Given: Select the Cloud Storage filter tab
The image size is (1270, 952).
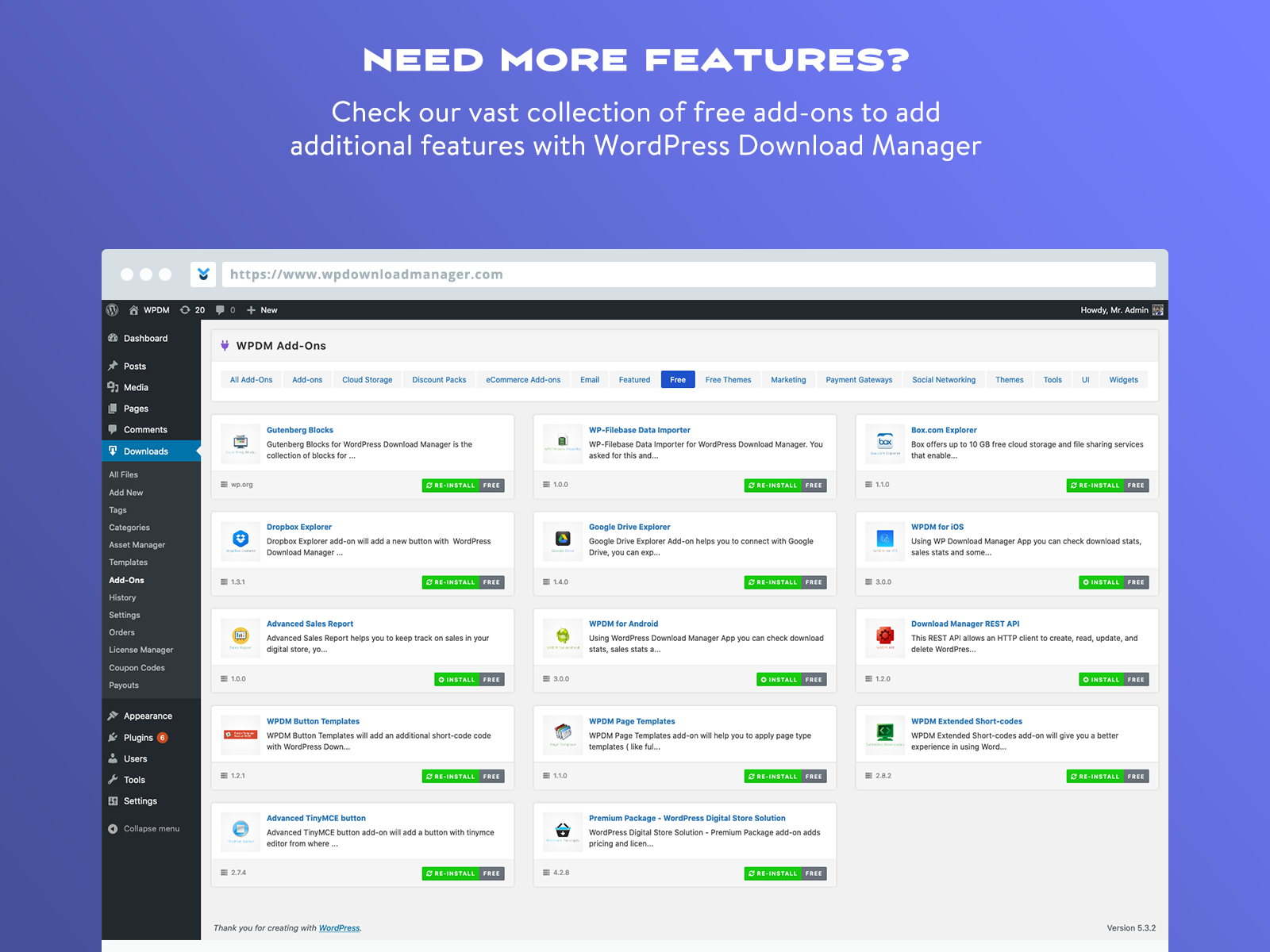Looking at the screenshot, I should point(368,380).
